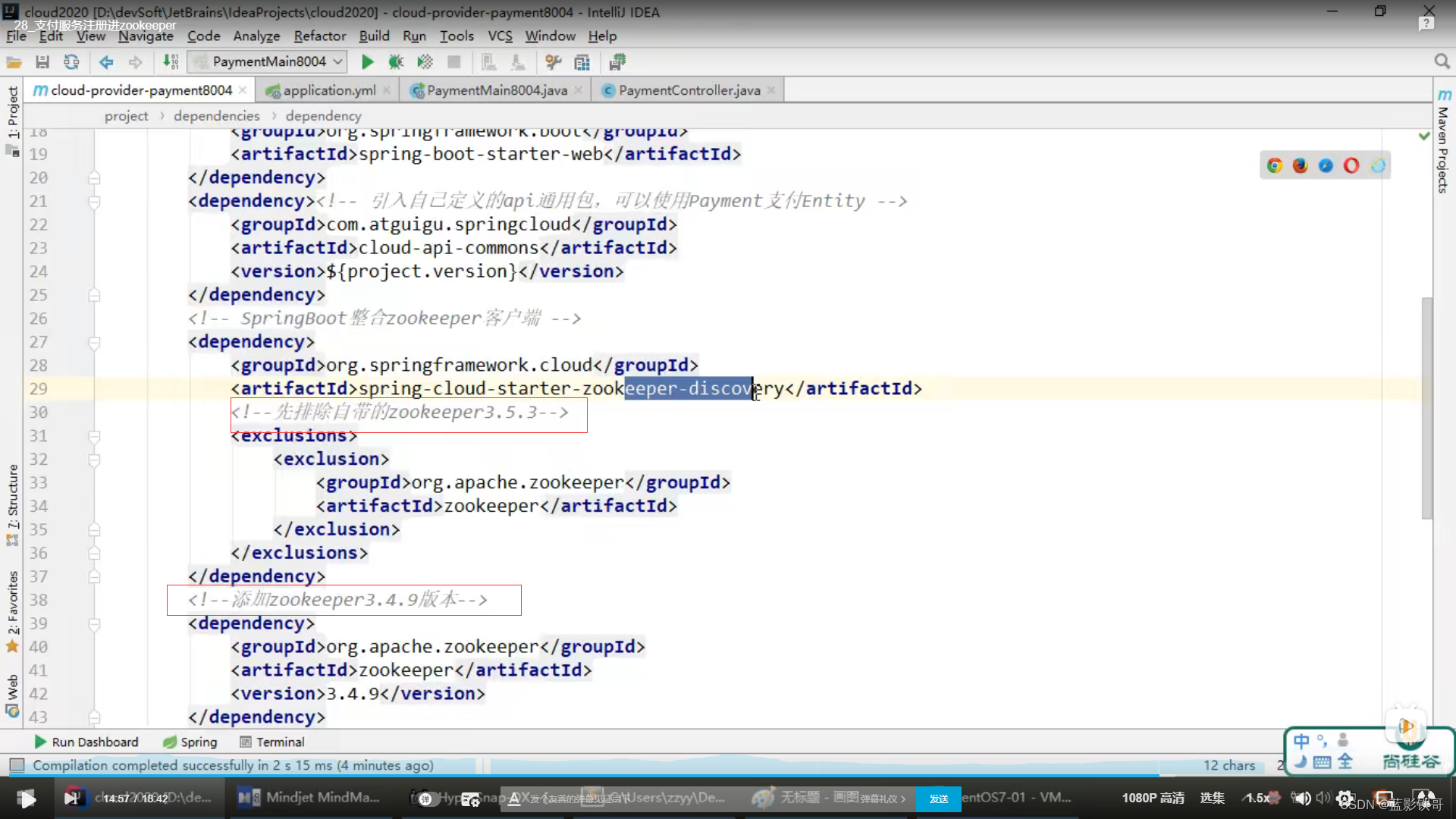
Task: Toggle the 1: Project tool window
Action: pyautogui.click(x=13, y=111)
